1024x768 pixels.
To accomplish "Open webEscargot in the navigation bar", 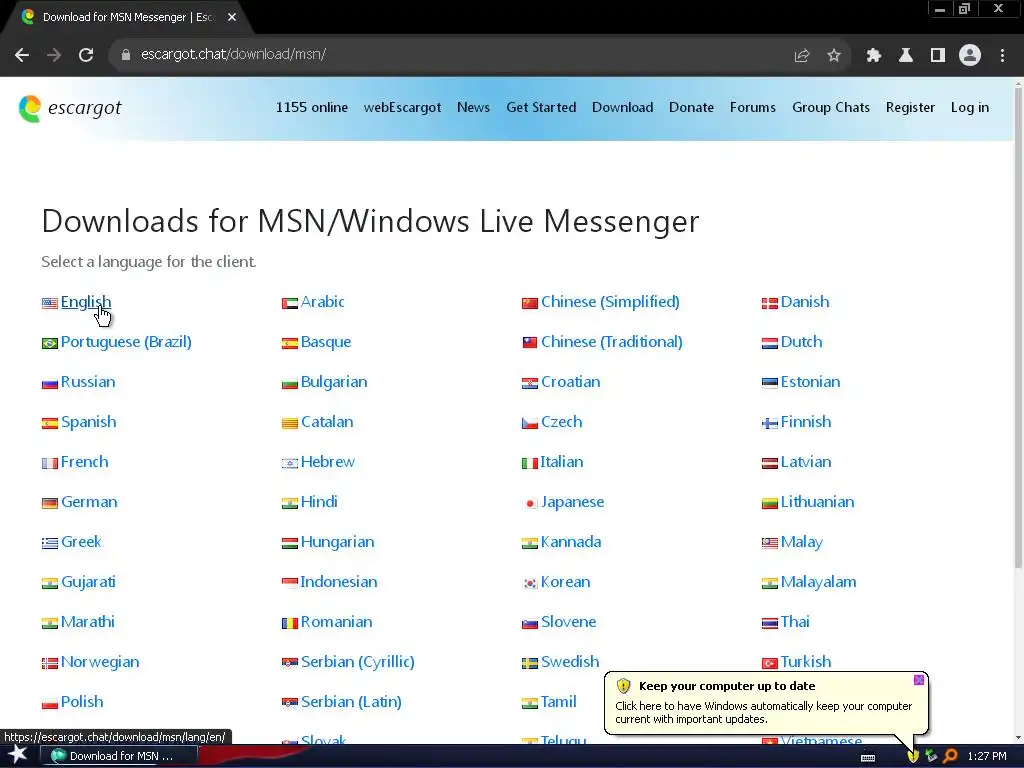I will [x=402, y=108].
